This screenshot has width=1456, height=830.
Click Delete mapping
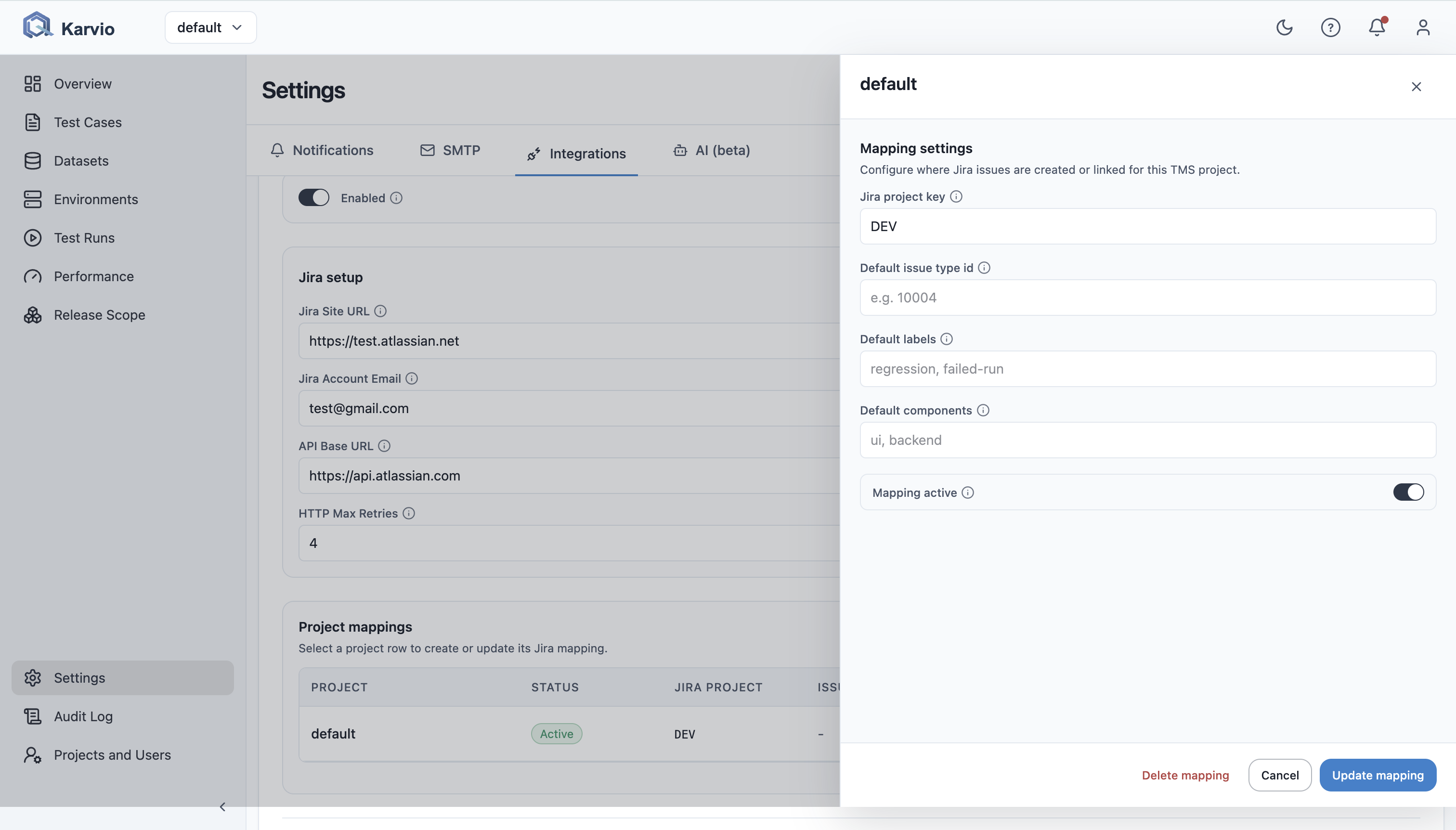(x=1185, y=775)
